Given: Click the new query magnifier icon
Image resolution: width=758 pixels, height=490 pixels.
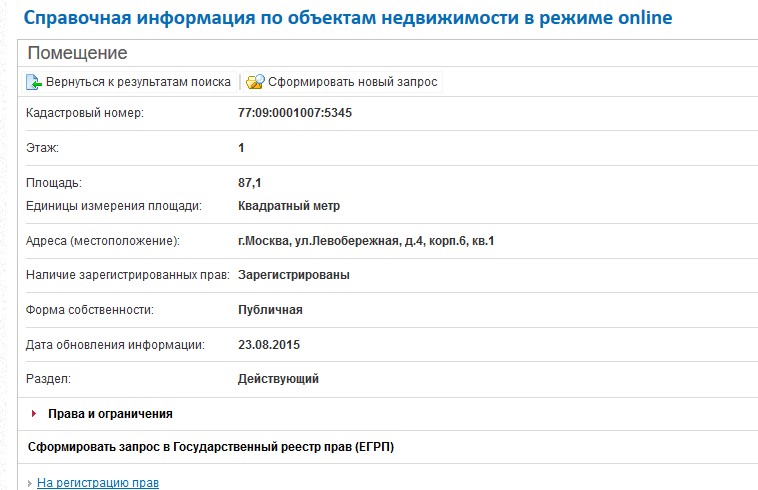Looking at the screenshot, I should [x=255, y=82].
